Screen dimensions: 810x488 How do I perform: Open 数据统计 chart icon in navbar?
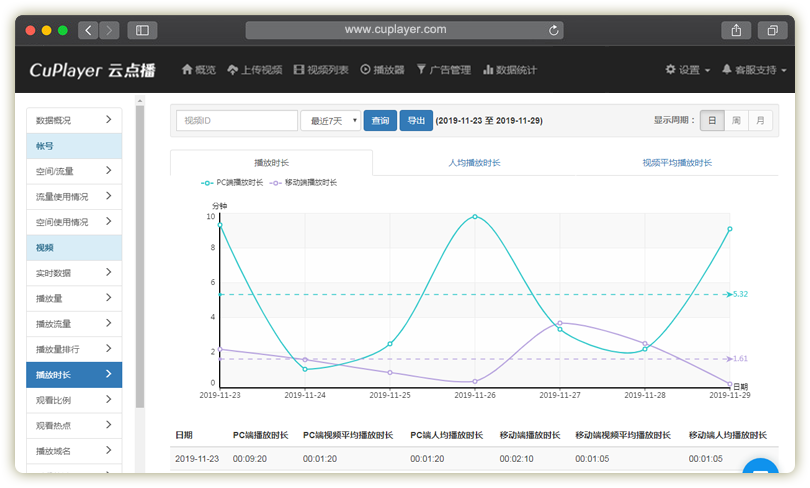pos(488,70)
